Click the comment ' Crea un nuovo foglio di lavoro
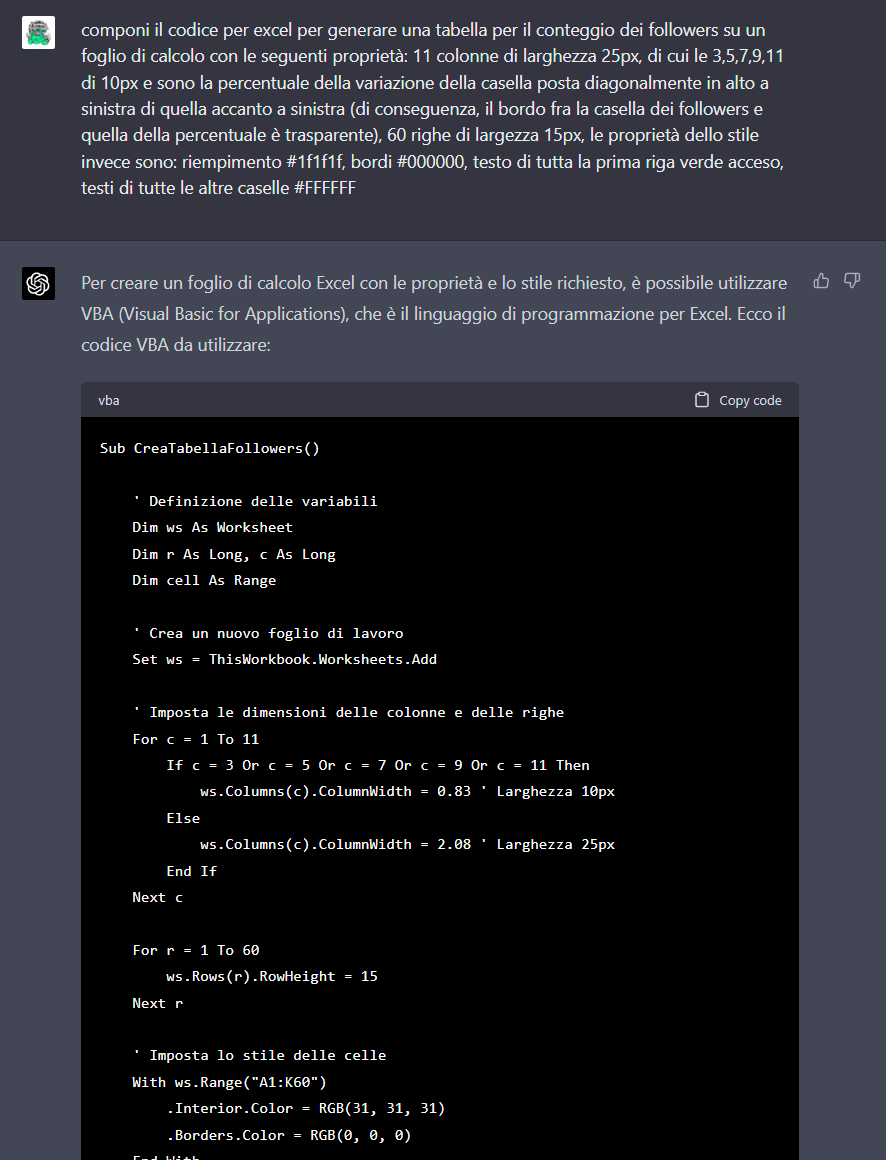This screenshot has height=1160, width=886. 268,633
